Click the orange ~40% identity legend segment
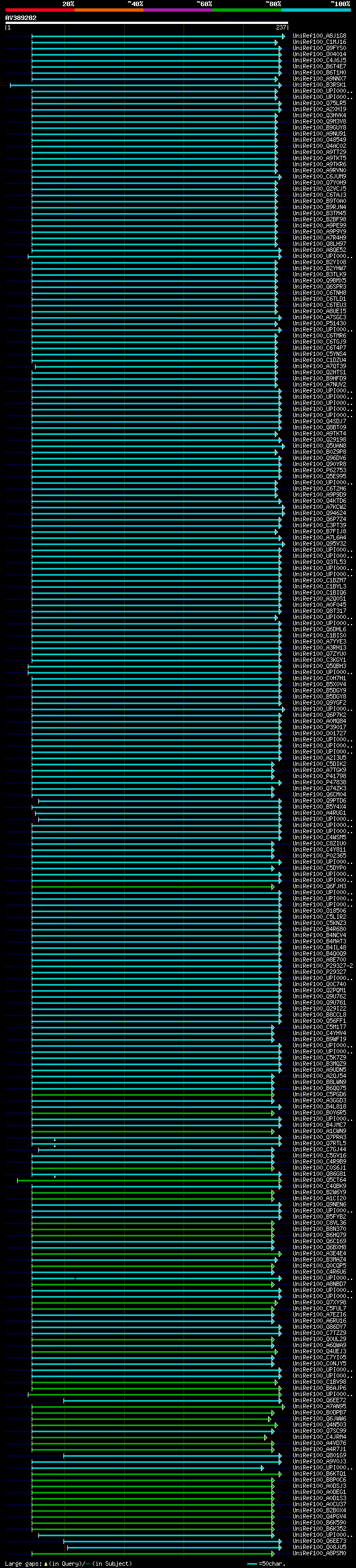This screenshot has height=1568, width=356. pyautogui.click(x=109, y=10)
